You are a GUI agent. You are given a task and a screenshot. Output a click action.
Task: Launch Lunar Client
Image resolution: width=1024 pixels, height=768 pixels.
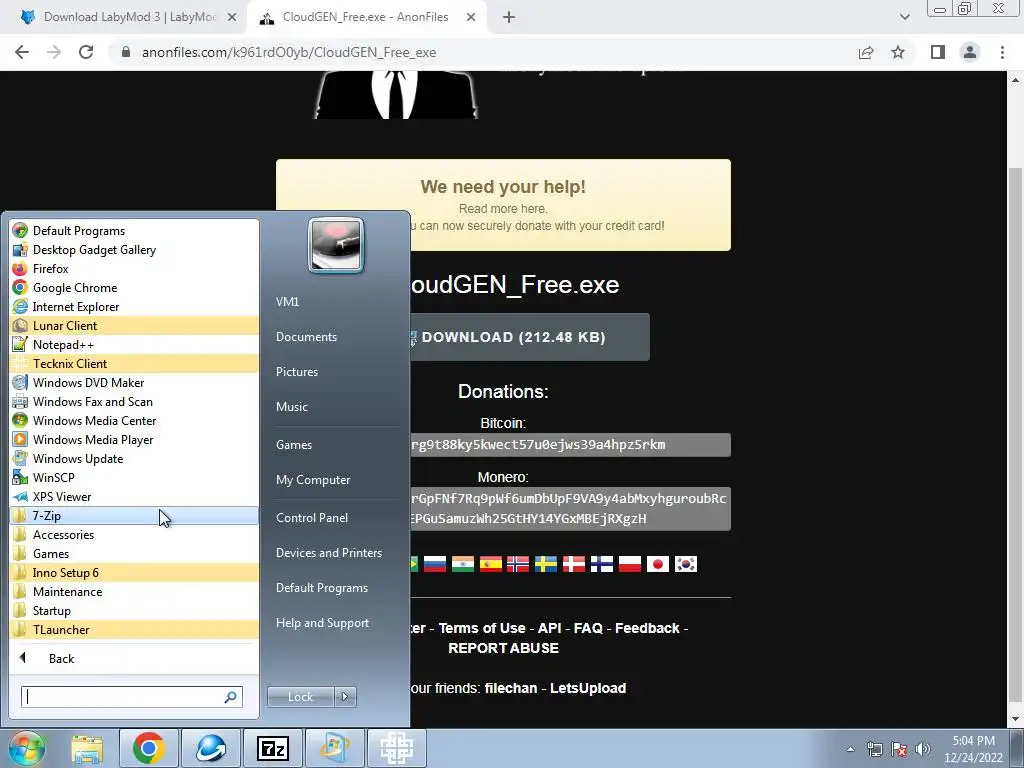pyautogui.click(x=135, y=325)
